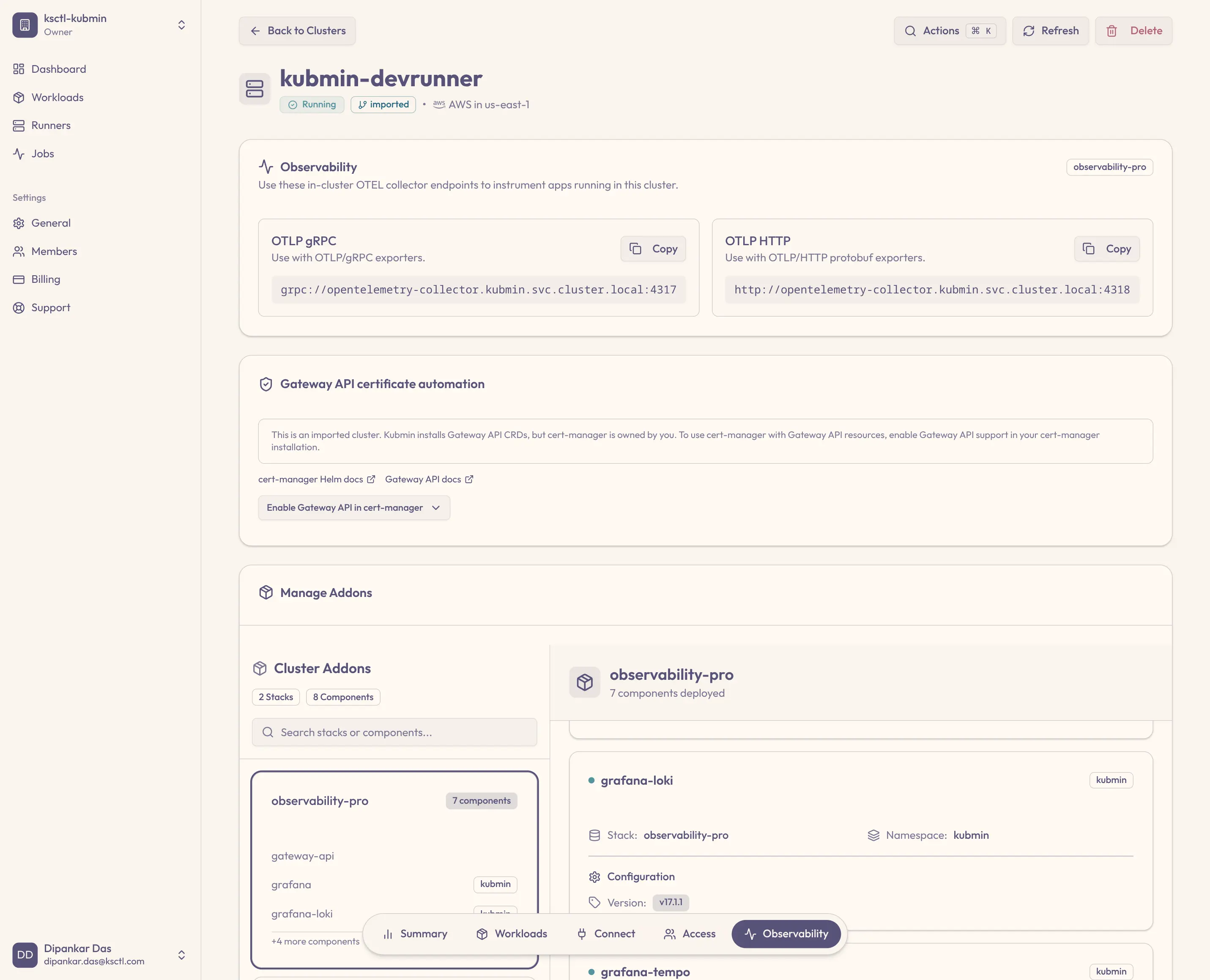
Task: Select the http collector endpoint text
Action: click(x=932, y=290)
